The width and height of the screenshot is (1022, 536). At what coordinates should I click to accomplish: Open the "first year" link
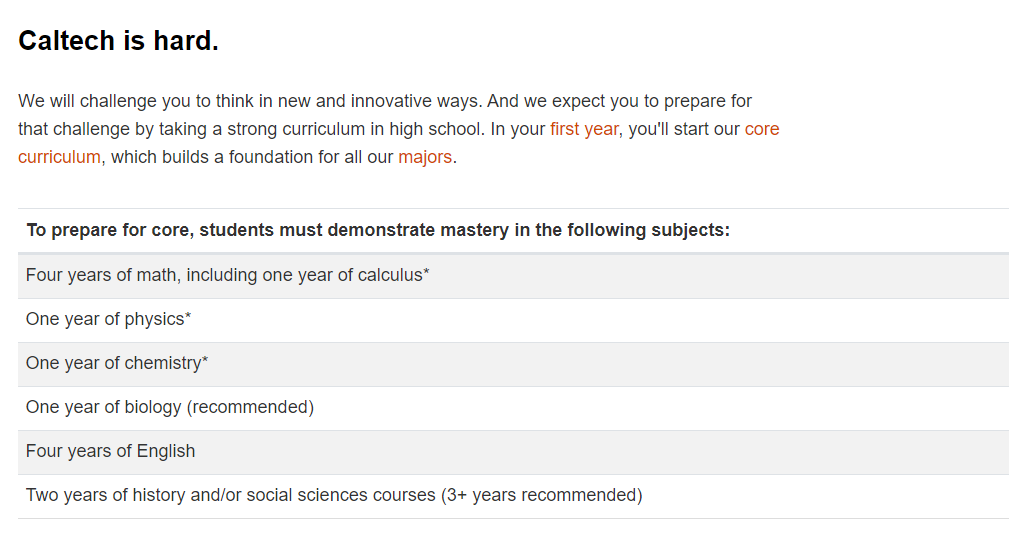tap(584, 129)
